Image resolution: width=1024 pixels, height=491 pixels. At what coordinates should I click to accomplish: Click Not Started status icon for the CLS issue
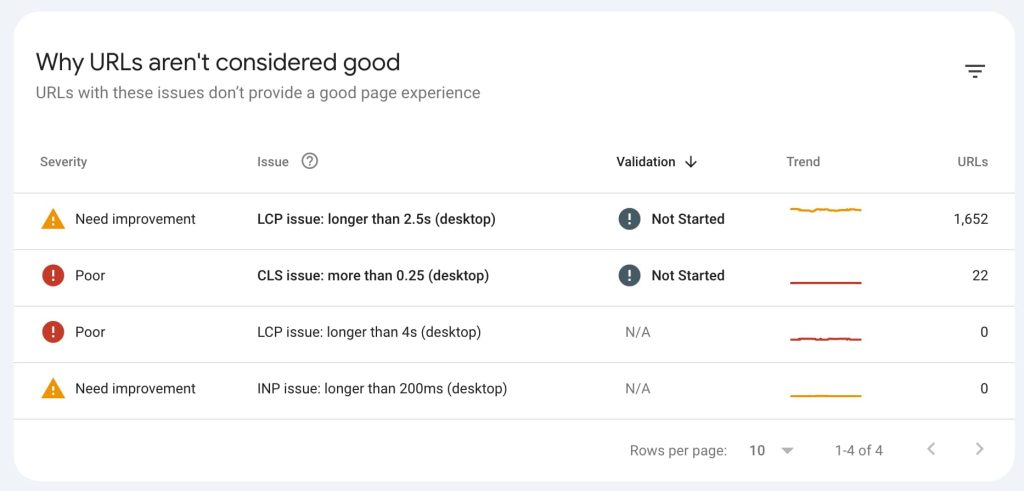coord(629,275)
